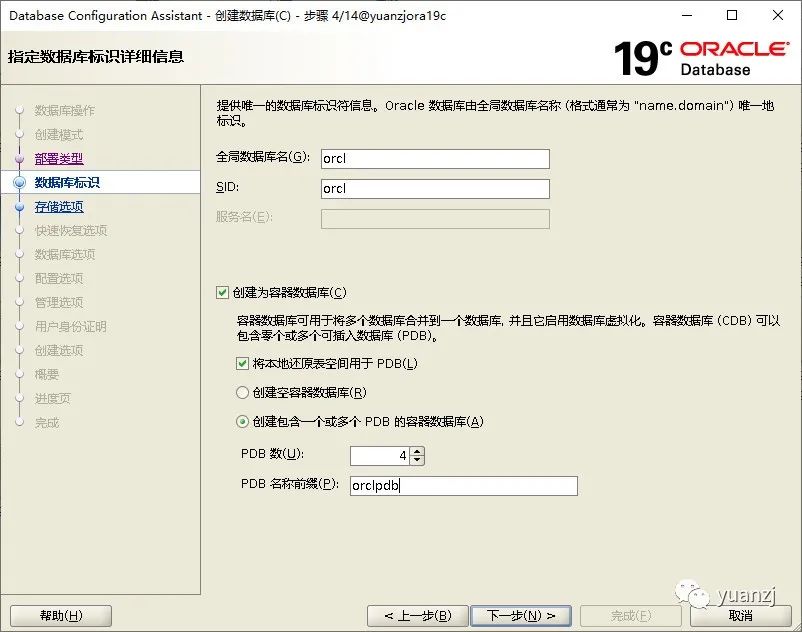Image resolution: width=802 pixels, height=632 pixels.
Task: Click the 全局数据库名(G) label
Action: point(263,157)
